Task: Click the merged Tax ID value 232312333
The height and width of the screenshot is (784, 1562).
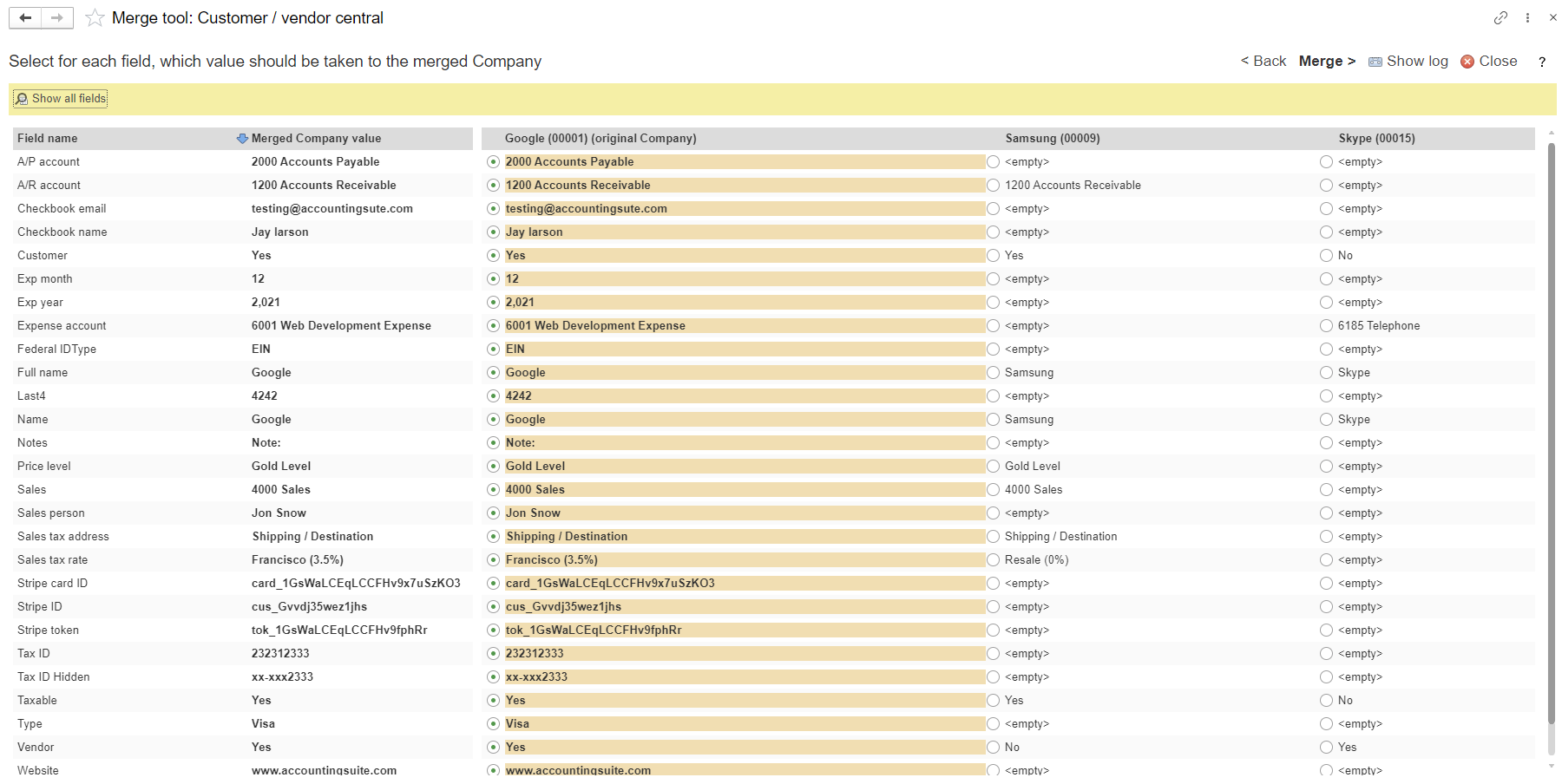Action: pyautogui.click(x=280, y=654)
